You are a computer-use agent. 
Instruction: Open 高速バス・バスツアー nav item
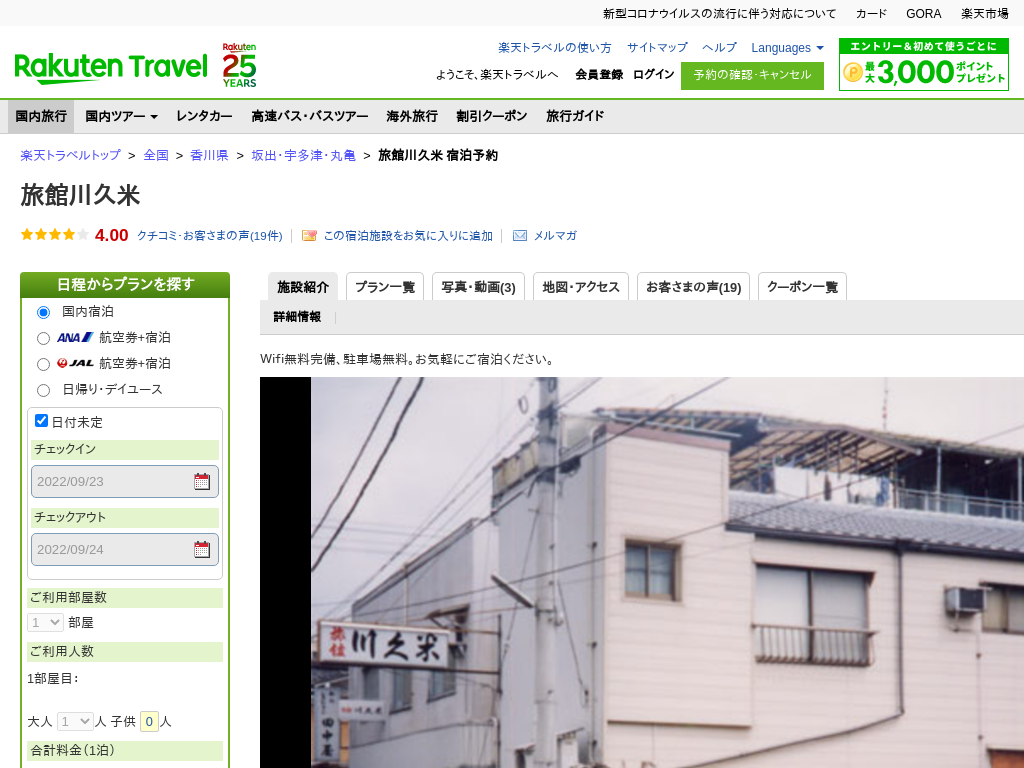click(x=310, y=116)
